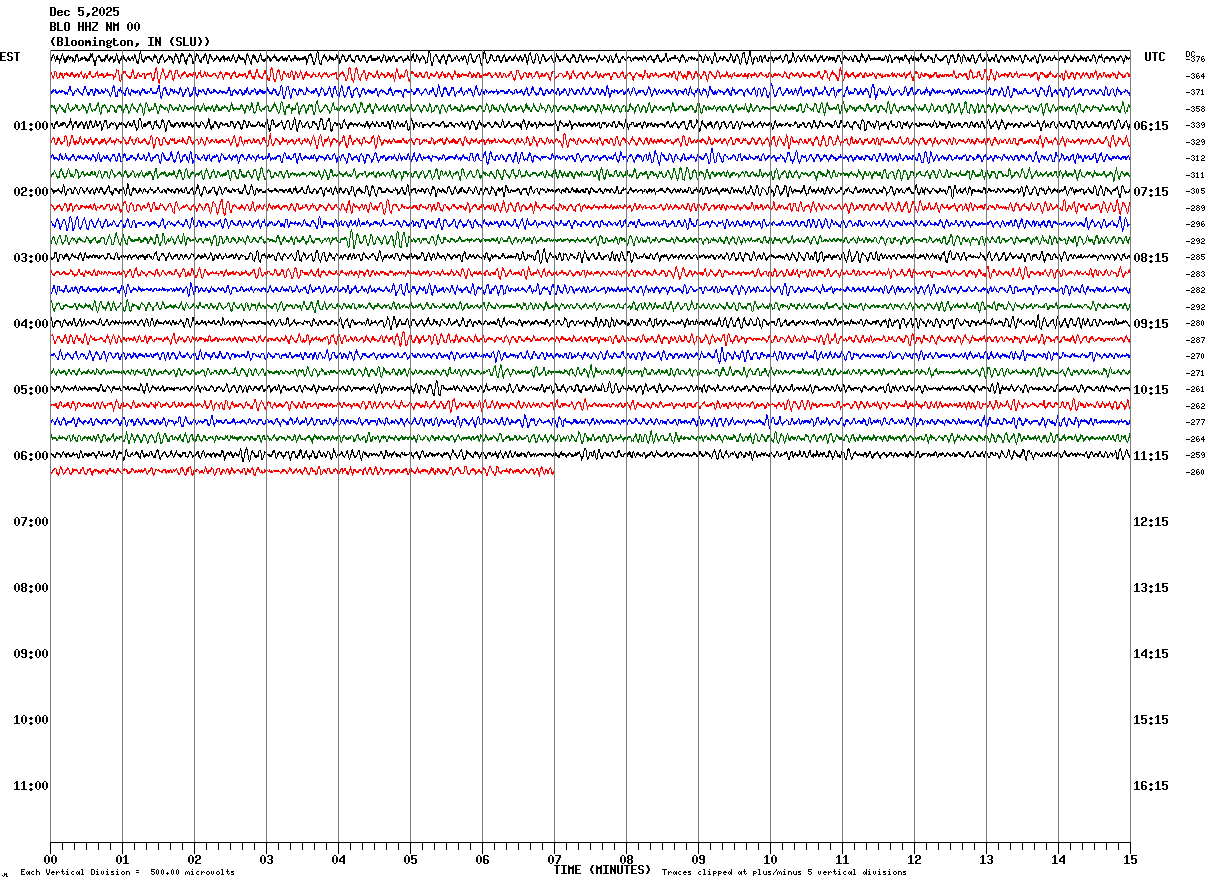This screenshot has height=886, width=1210.
Task: Click minute tick label '02' on time axis
Action: click(194, 860)
